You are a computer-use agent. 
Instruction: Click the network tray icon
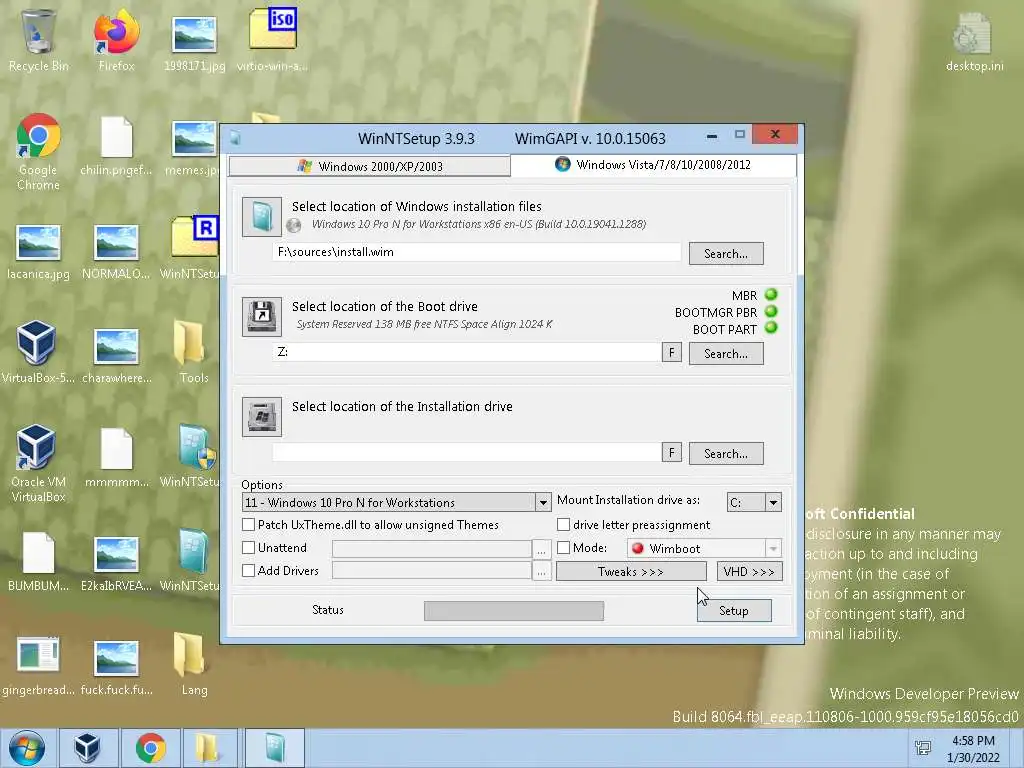coord(923,748)
